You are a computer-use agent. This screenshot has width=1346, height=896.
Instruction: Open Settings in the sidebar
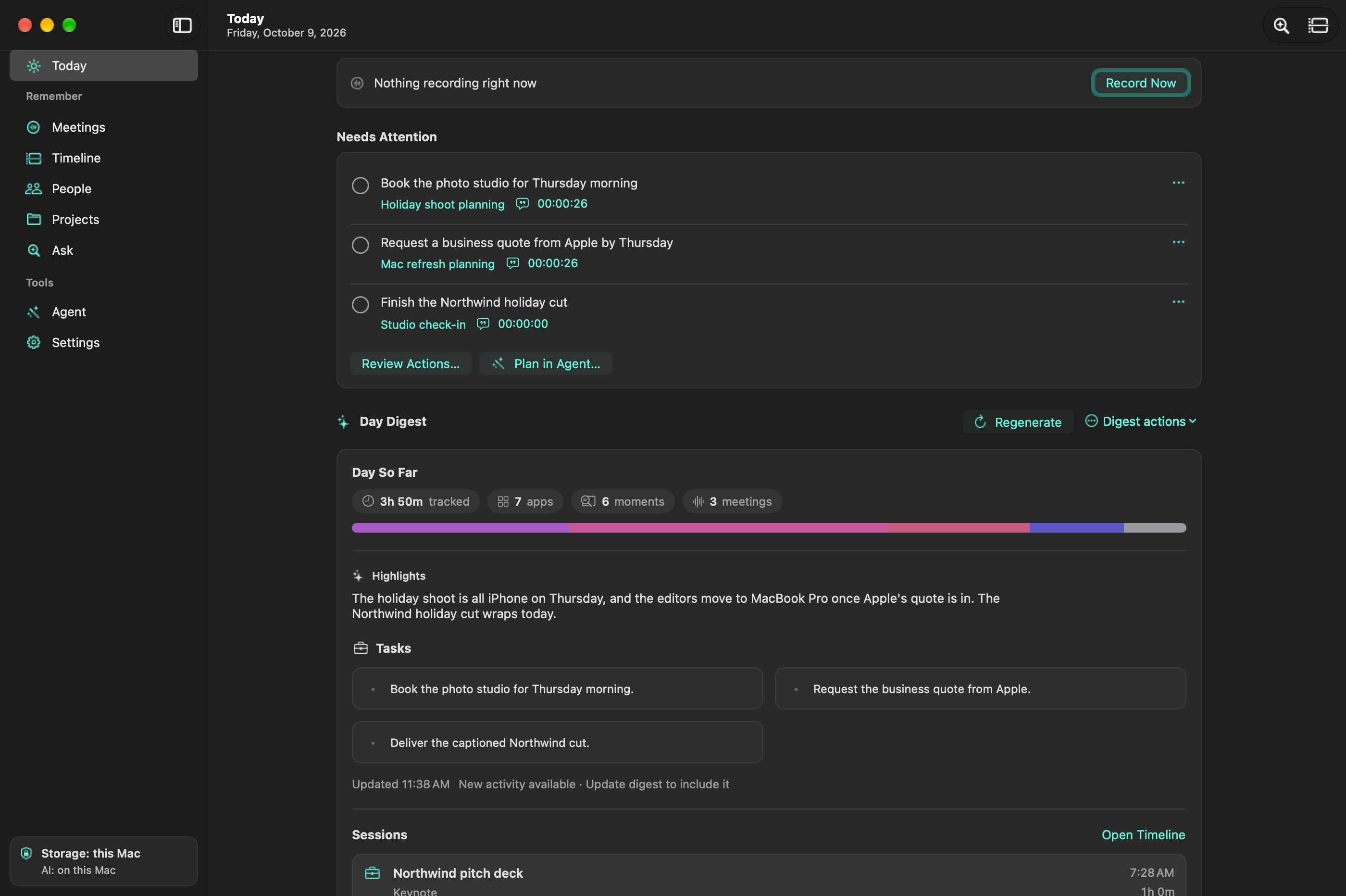pos(104,342)
